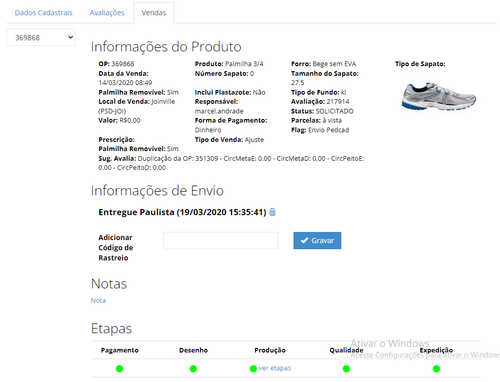Click the Responsável marcel.andrade value
The width and height of the screenshot is (500, 382).
pos(219,111)
